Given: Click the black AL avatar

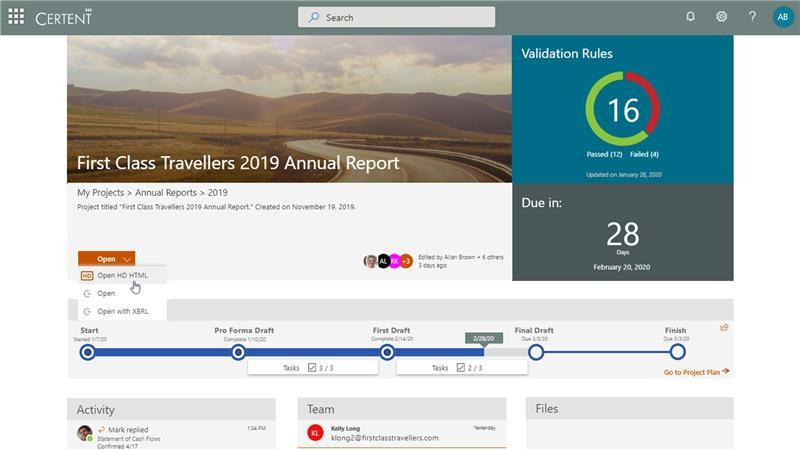Looking at the screenshot, I should [x=383, y=261].
